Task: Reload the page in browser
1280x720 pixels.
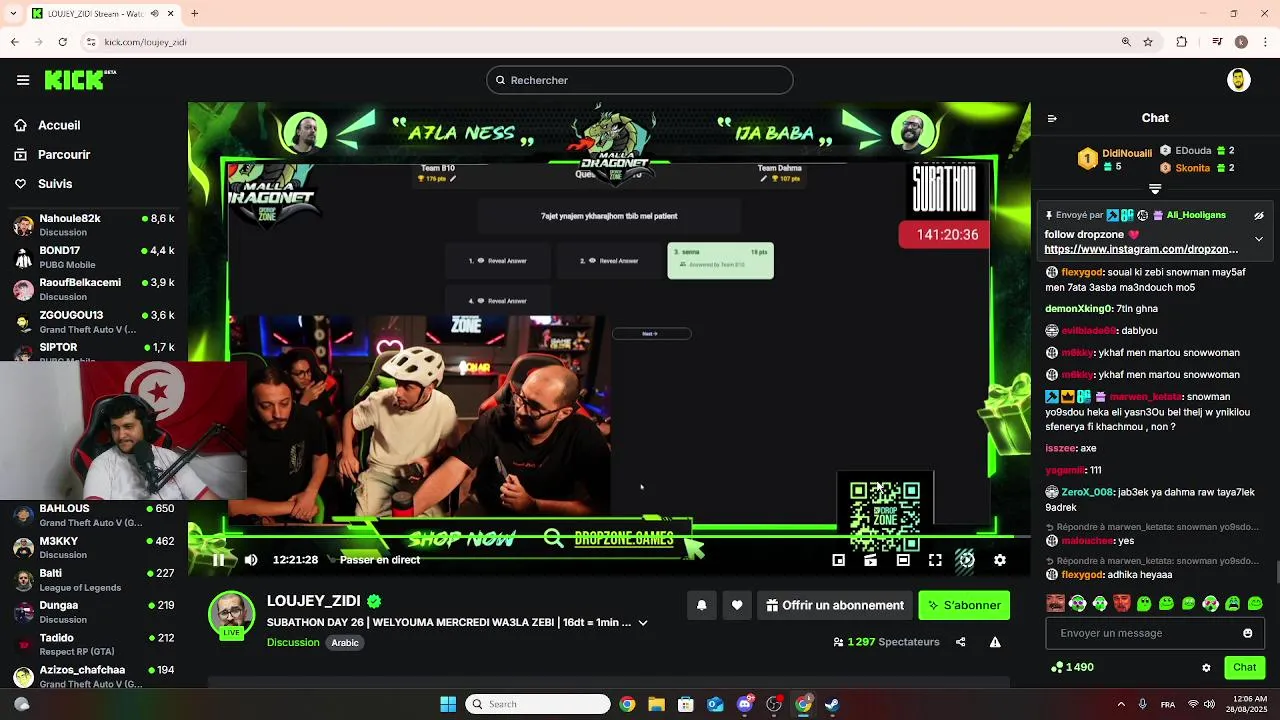Action: click(62, 42)
